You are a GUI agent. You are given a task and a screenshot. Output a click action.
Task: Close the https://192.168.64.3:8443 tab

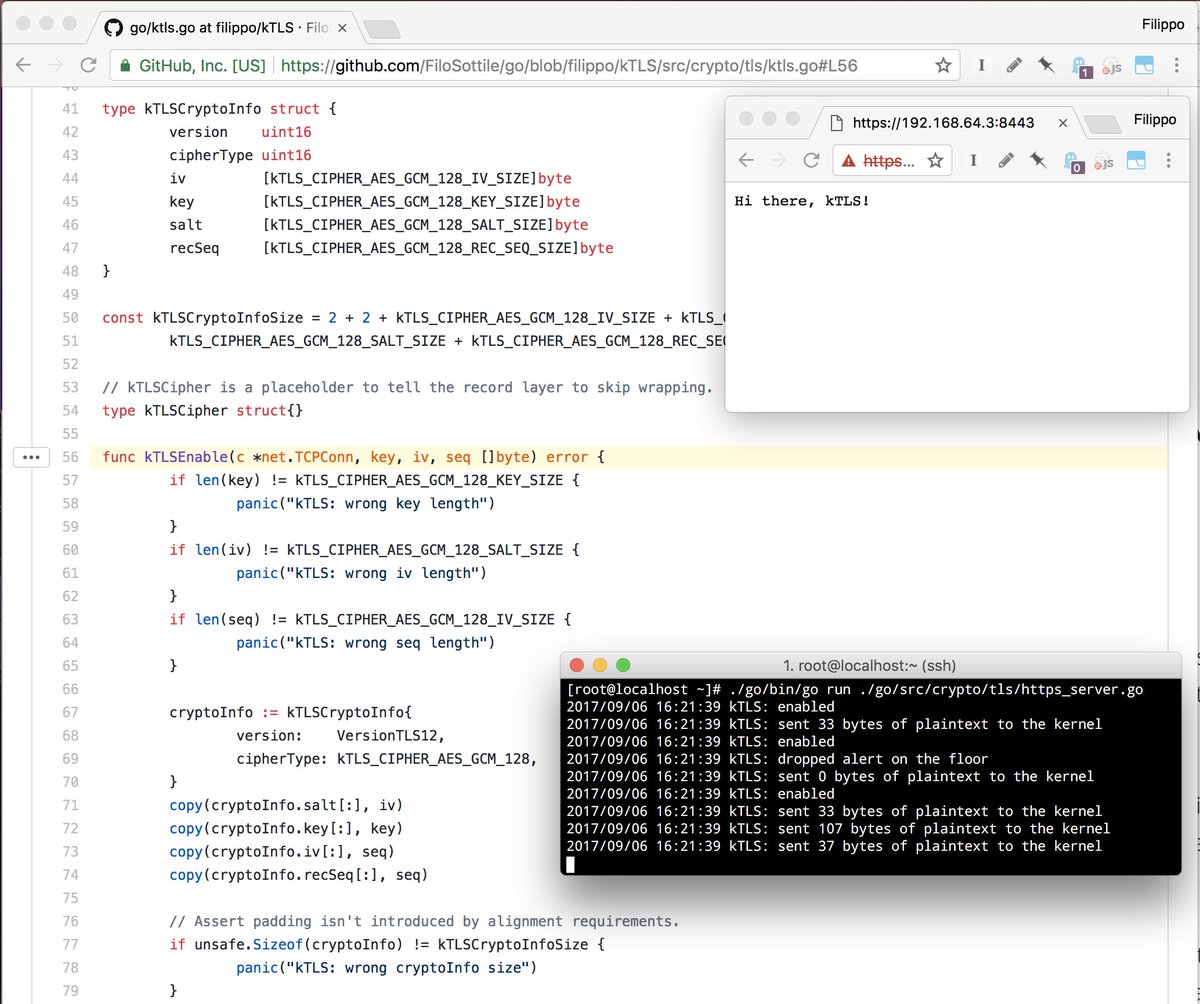point(1062,123)
